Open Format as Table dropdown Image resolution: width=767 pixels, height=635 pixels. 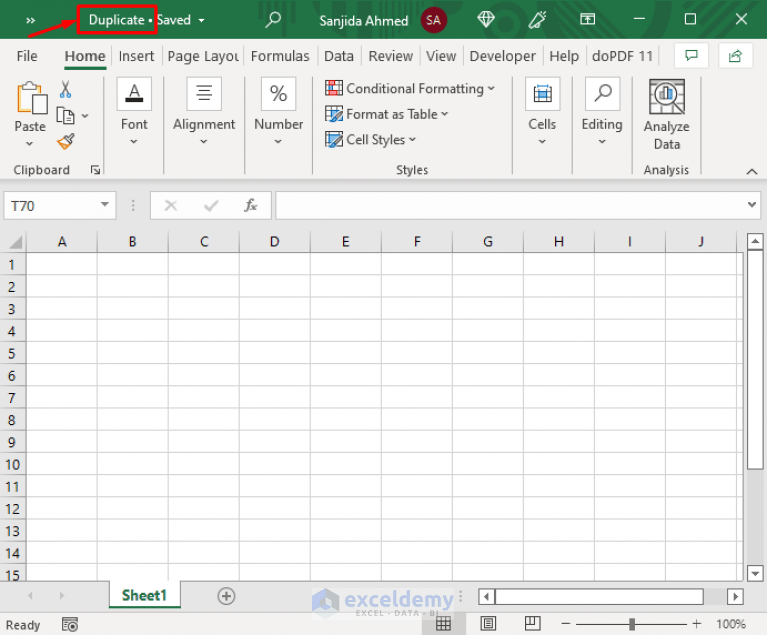[386, 114]
